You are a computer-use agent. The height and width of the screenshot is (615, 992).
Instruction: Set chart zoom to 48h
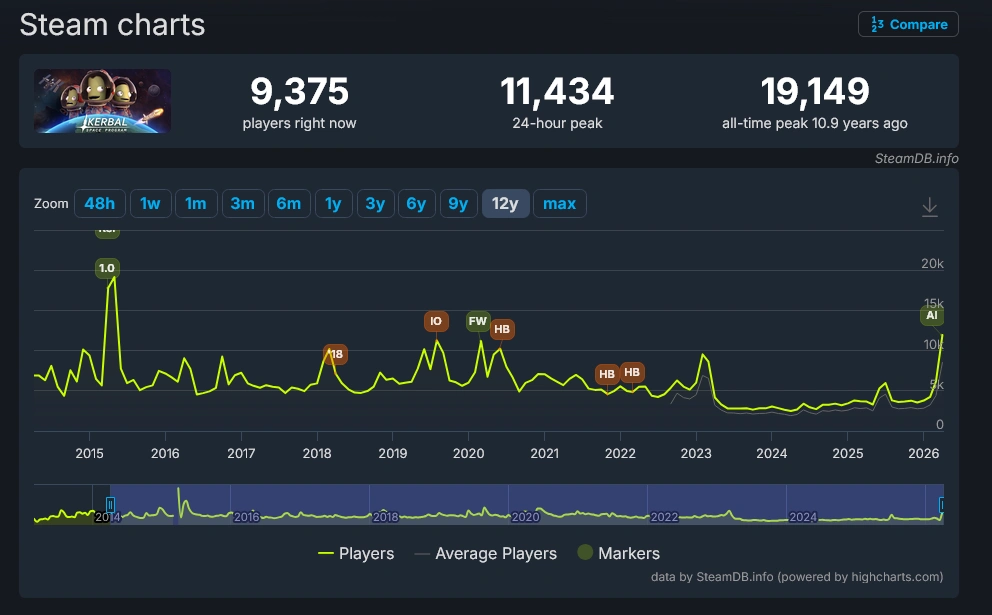[99, 204]
